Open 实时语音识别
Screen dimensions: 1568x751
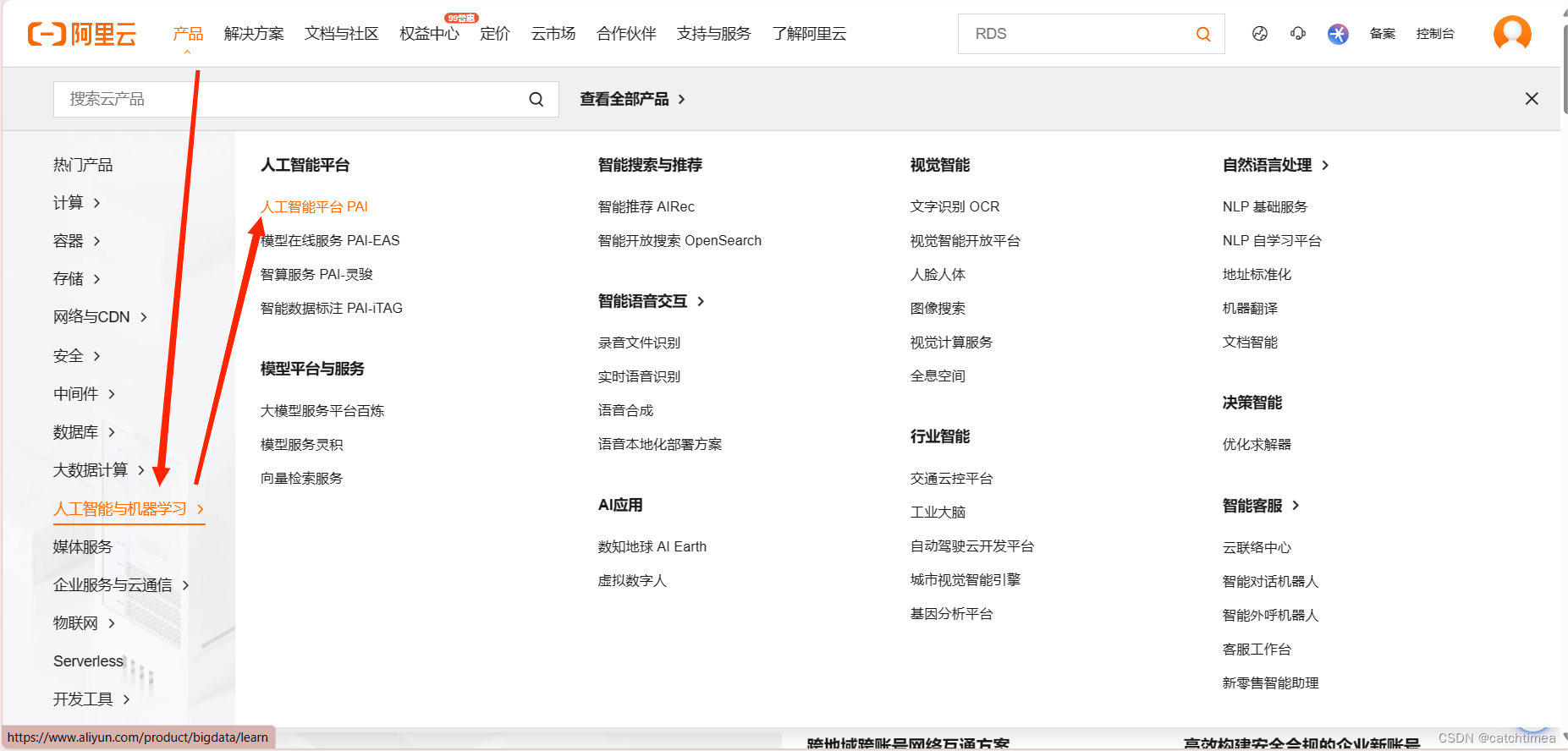click(x=639, y=377)
